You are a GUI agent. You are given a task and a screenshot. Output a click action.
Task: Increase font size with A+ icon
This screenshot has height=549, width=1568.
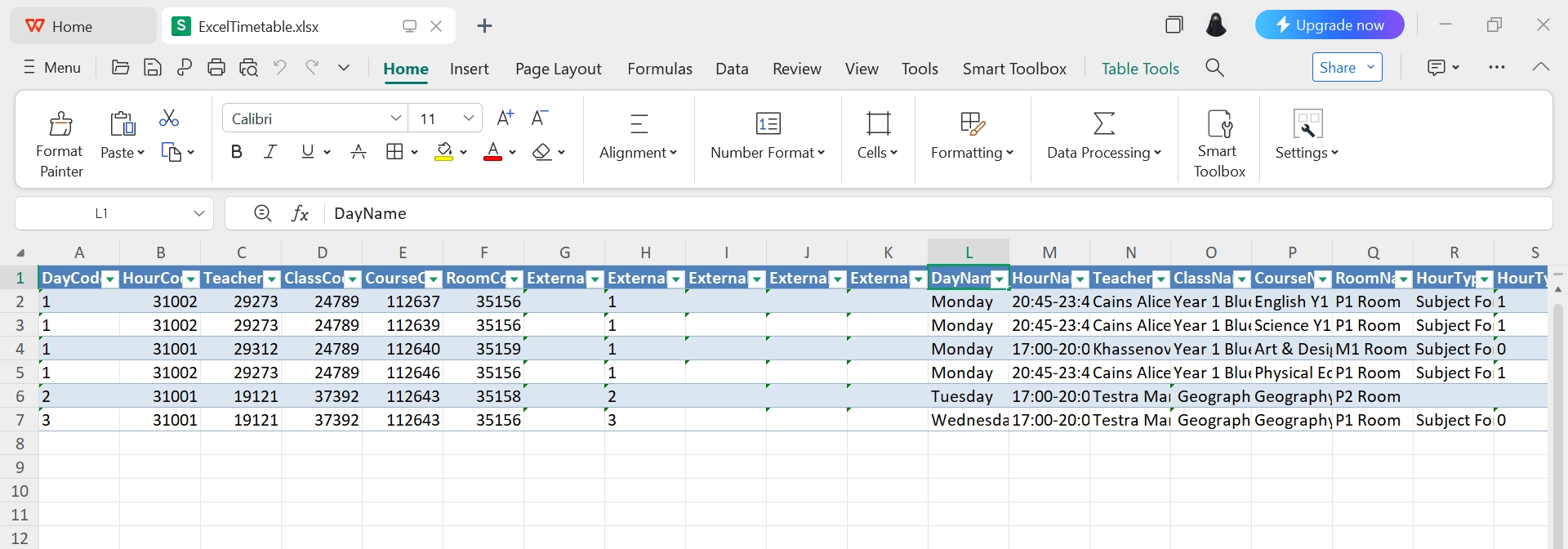click(506, 118)
